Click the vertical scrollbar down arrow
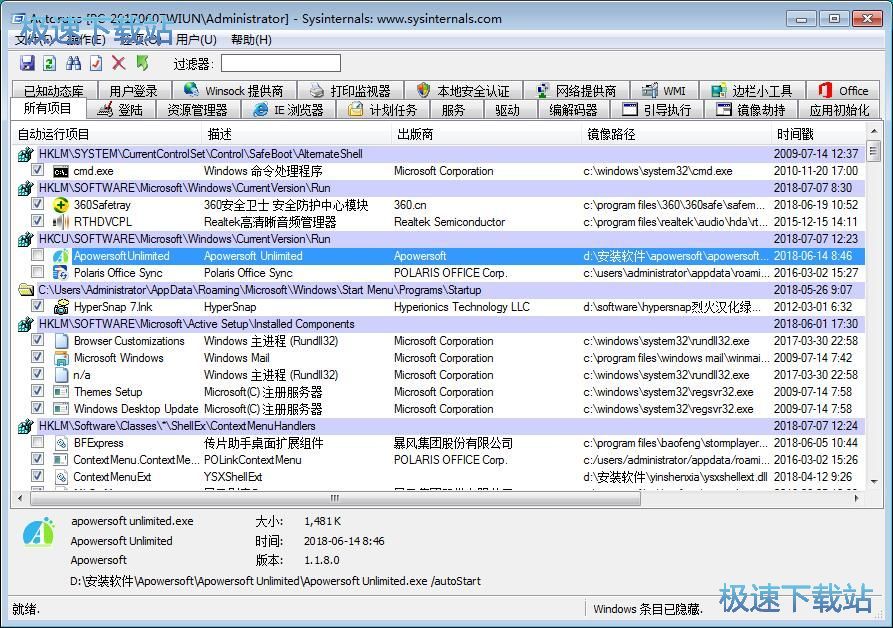The width and height of the screenshot is (893, 628). pos(873,482)
